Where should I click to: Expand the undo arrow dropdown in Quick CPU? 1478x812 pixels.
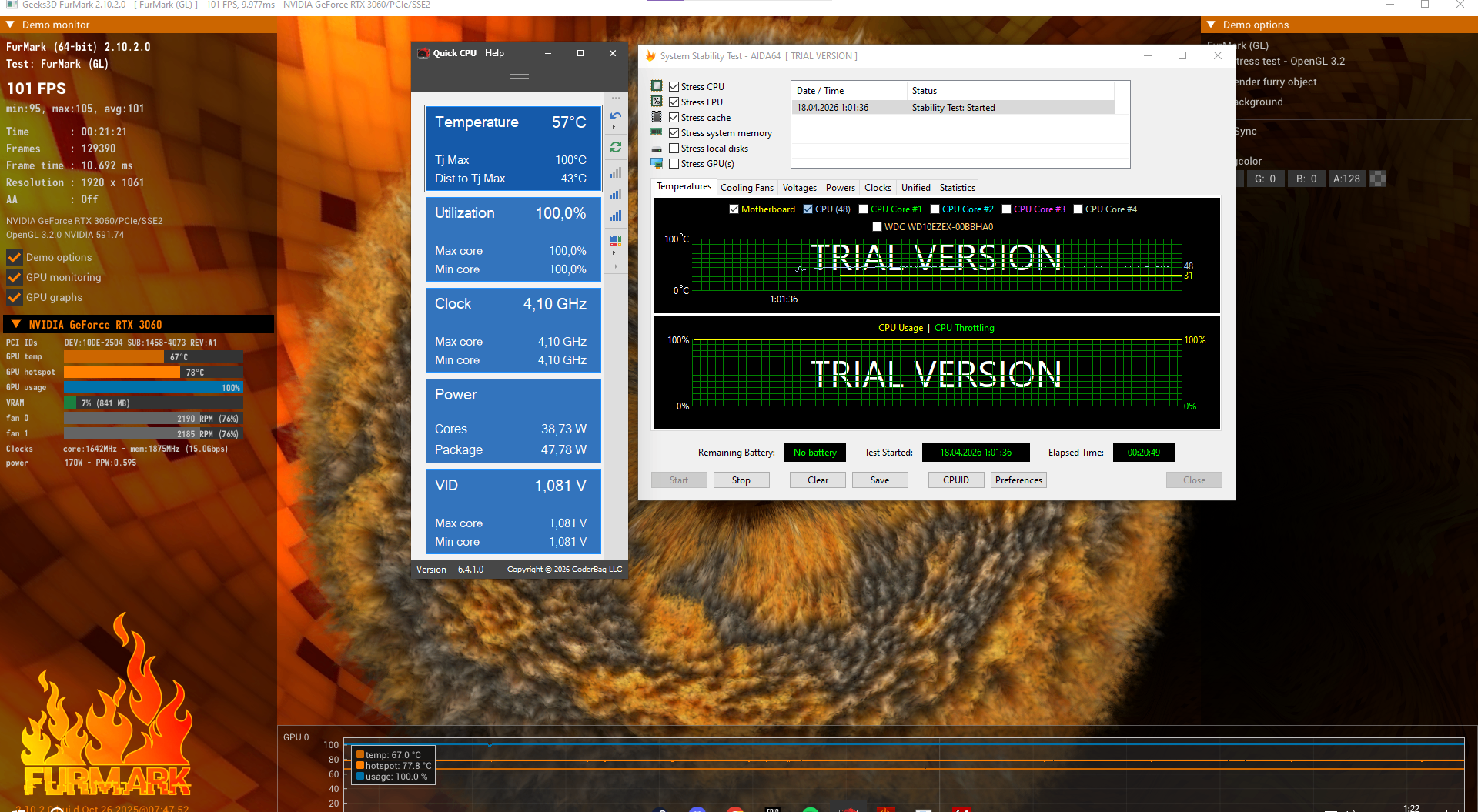pos(614,127)
